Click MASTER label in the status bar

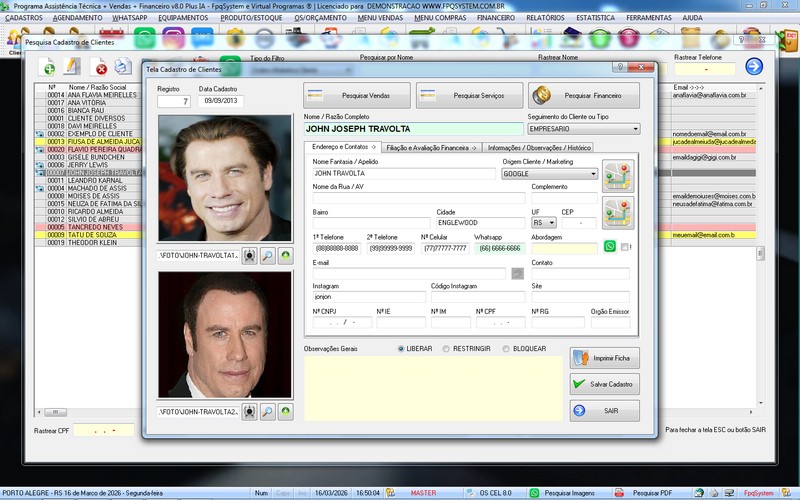(x=423, y=493)
